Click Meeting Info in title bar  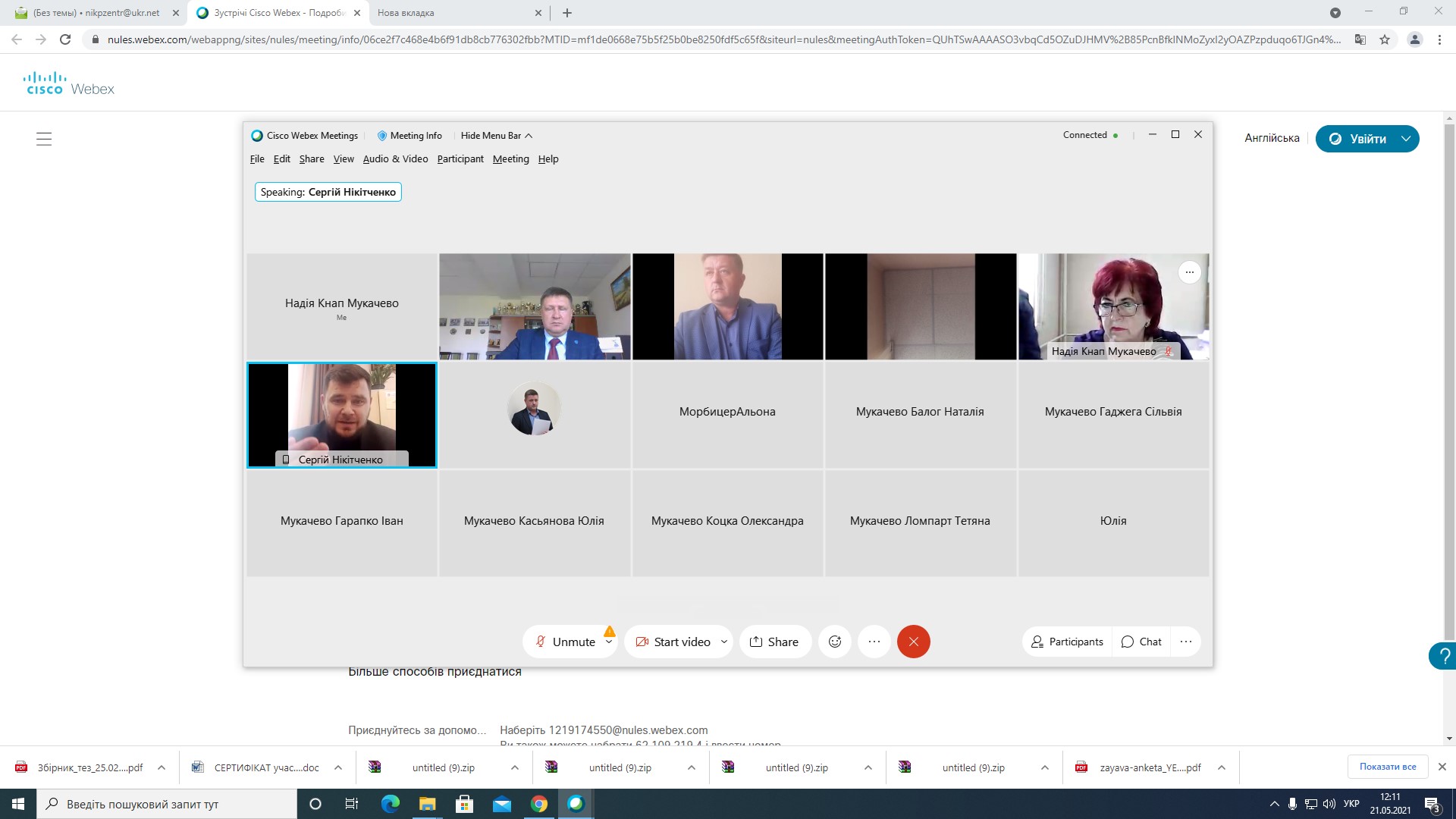[x=409, y=135]
